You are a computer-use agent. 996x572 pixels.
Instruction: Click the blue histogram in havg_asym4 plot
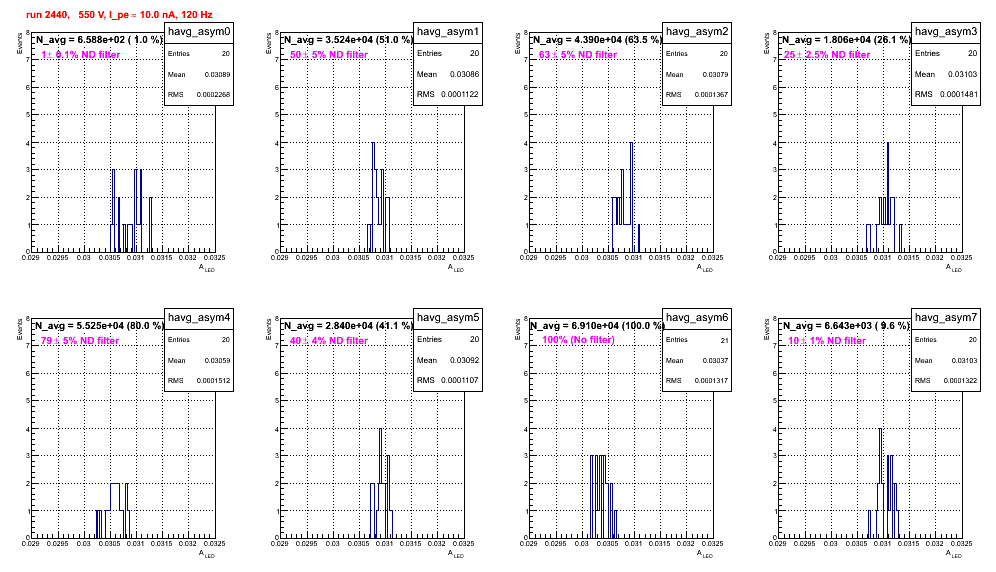(x=113, y=510)
